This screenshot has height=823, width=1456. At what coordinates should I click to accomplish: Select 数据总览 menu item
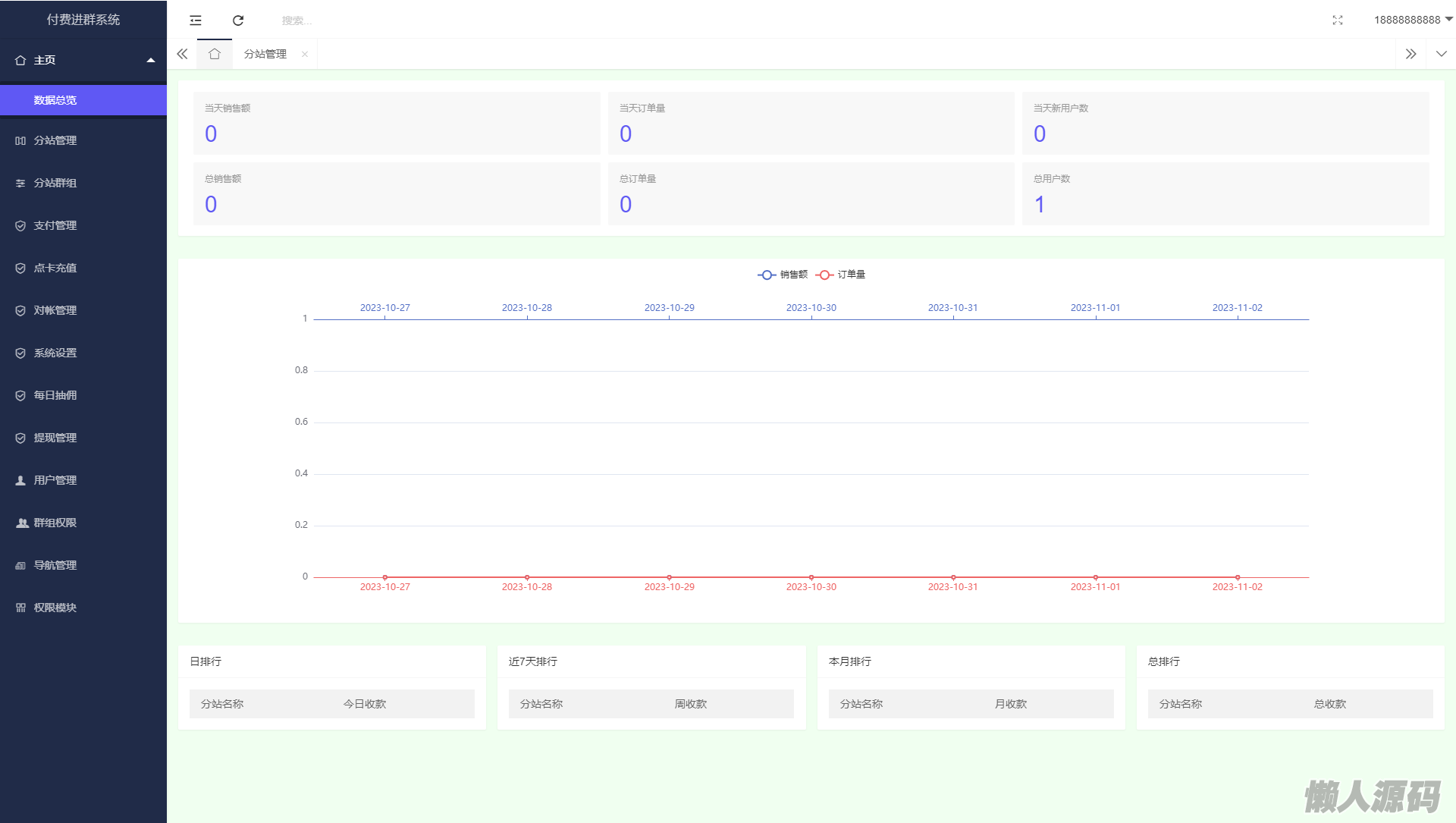55,100
